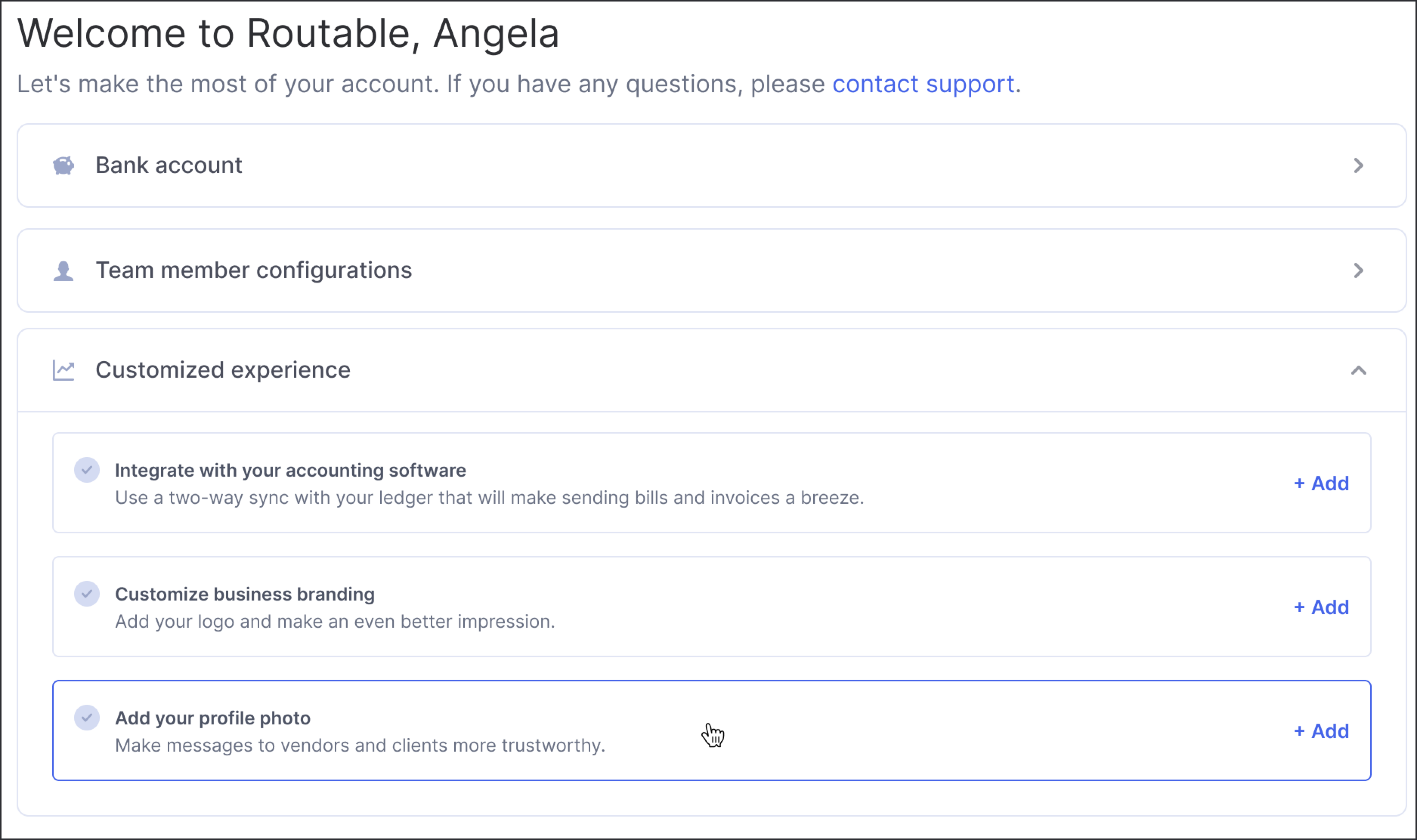This screenshot has height=840, width=1417.
Task: Click the piggy bank icon beside Bank account
Action: coord(63,165)
